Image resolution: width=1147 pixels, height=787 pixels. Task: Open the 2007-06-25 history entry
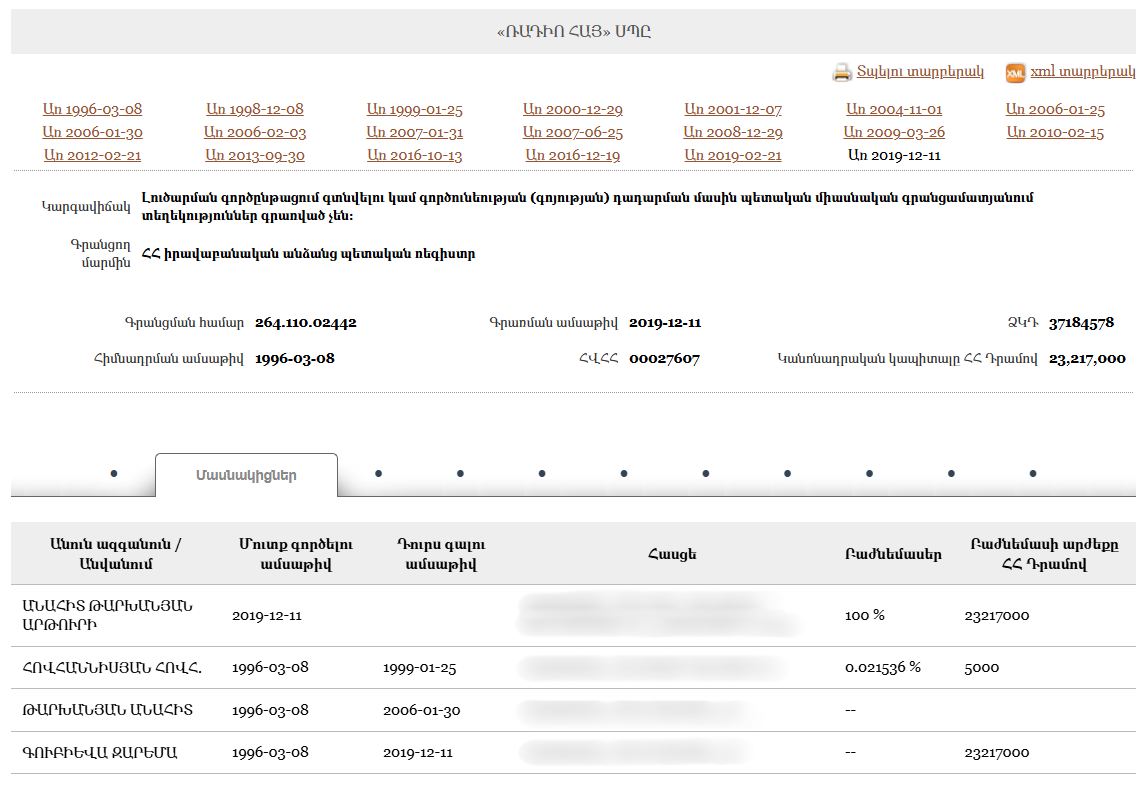click(x=572, y=133)
